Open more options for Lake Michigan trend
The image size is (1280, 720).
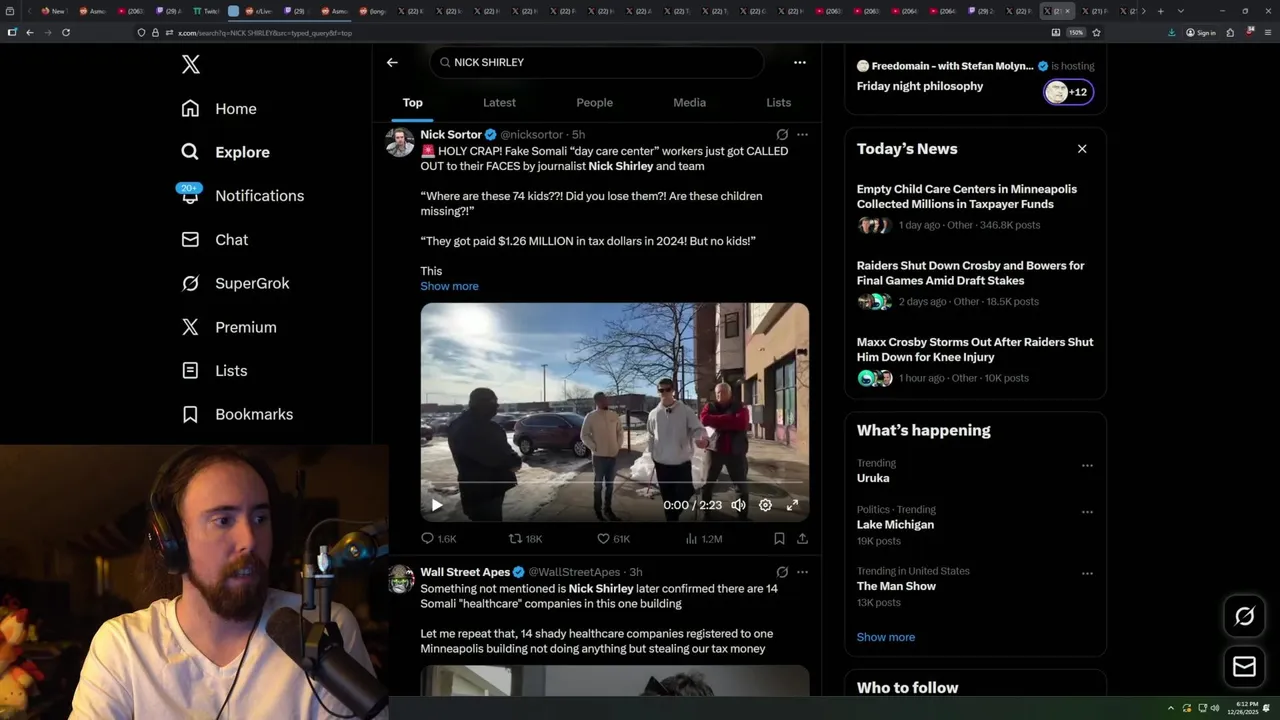click(1087, 512)
